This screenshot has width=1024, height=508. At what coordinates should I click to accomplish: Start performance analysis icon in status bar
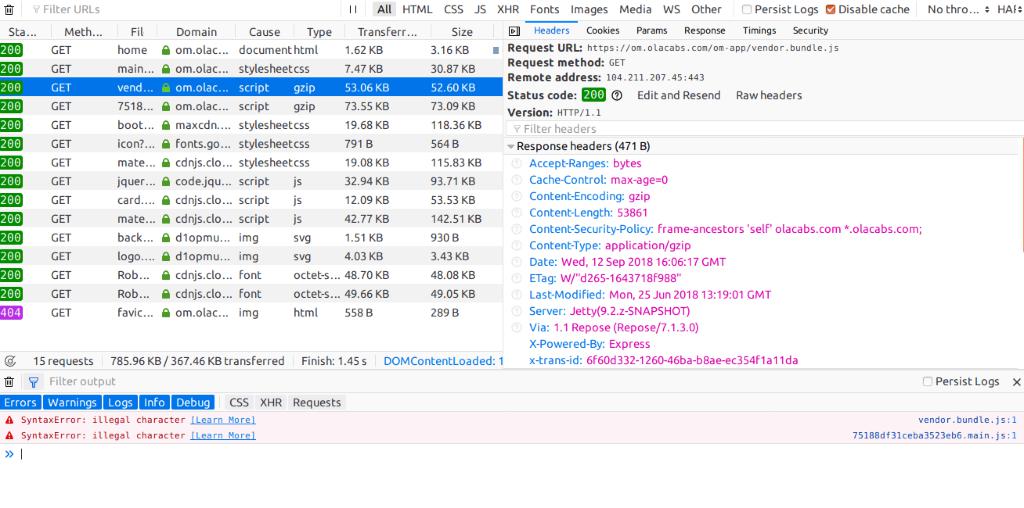tap(10, 361)
